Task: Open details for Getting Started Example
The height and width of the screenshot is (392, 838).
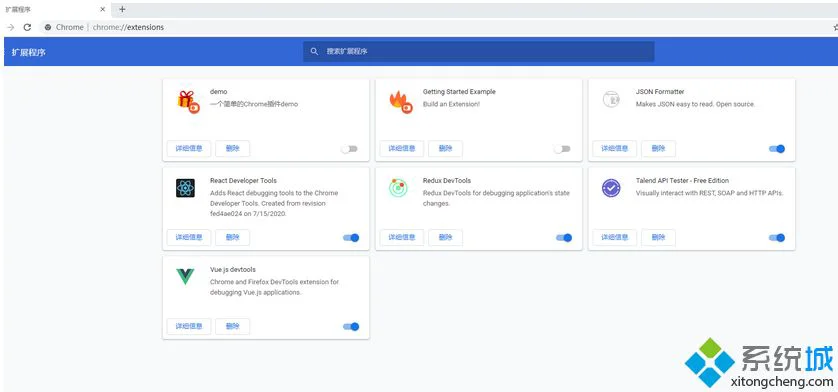Action: click(401, 149)
